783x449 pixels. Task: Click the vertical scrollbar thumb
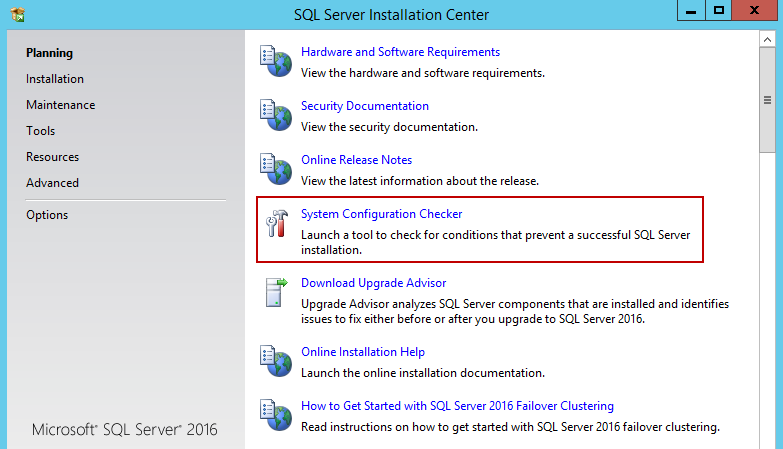(x=768, y=100)
